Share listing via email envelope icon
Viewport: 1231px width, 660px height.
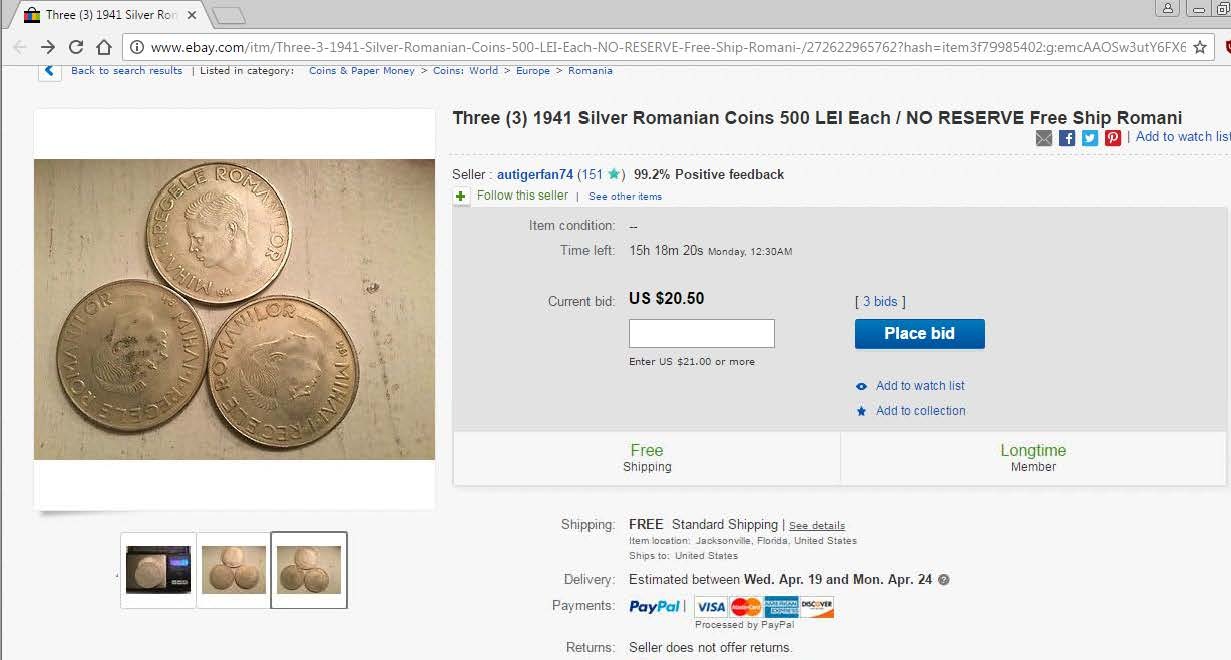coord(1044,138)
